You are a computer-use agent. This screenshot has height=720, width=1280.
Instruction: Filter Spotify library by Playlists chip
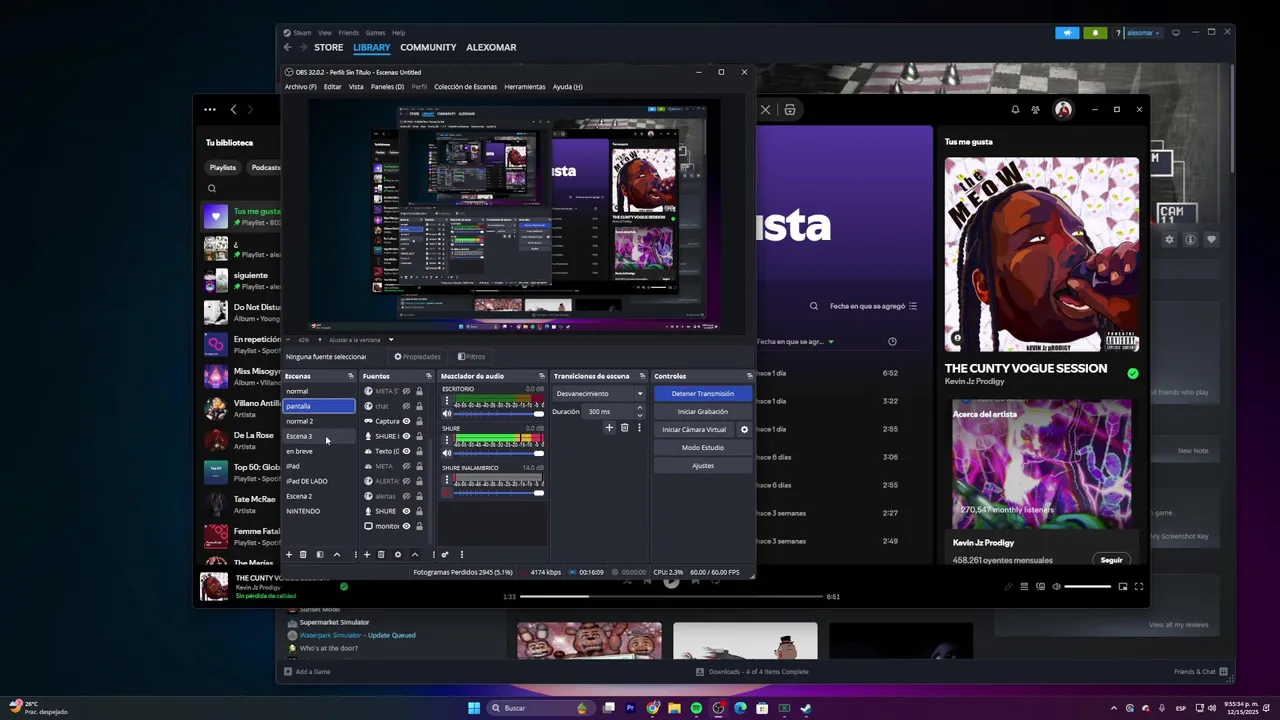[223, 167]
